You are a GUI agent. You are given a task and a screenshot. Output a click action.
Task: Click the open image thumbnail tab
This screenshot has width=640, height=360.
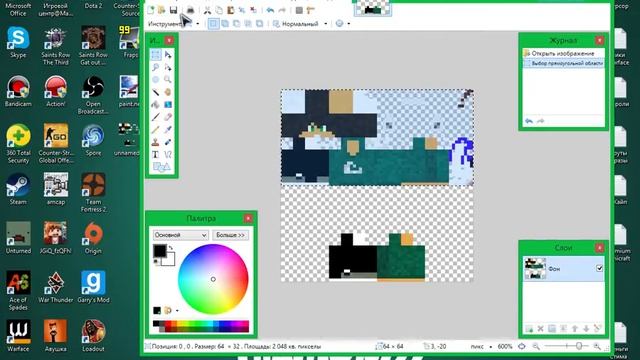click(x=373, y=8)
